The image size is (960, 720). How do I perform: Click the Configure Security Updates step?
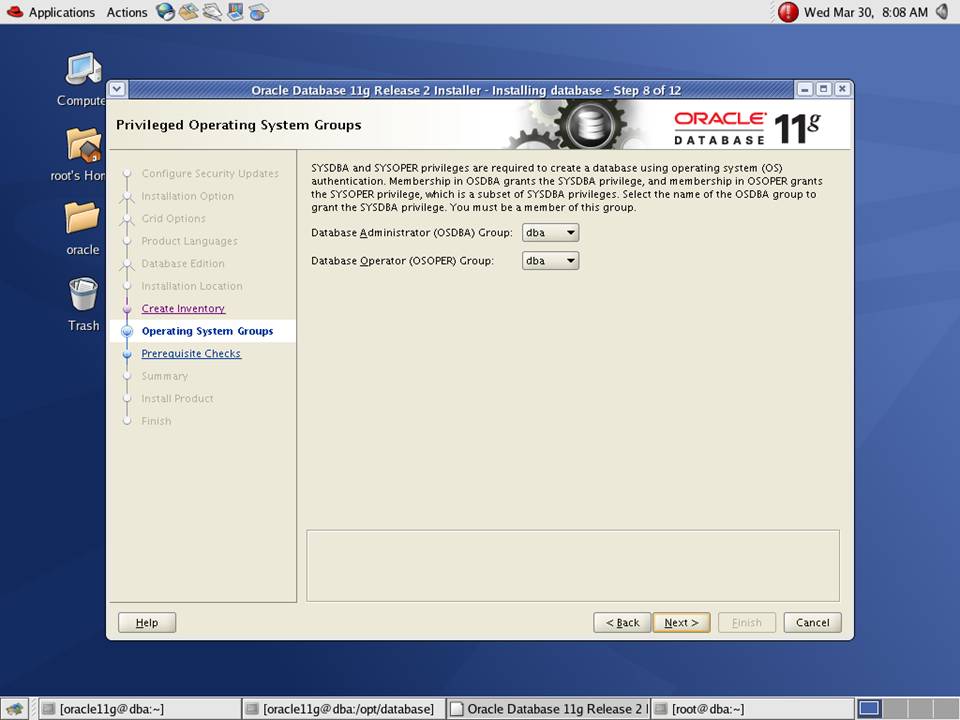[x=210, y=174]
